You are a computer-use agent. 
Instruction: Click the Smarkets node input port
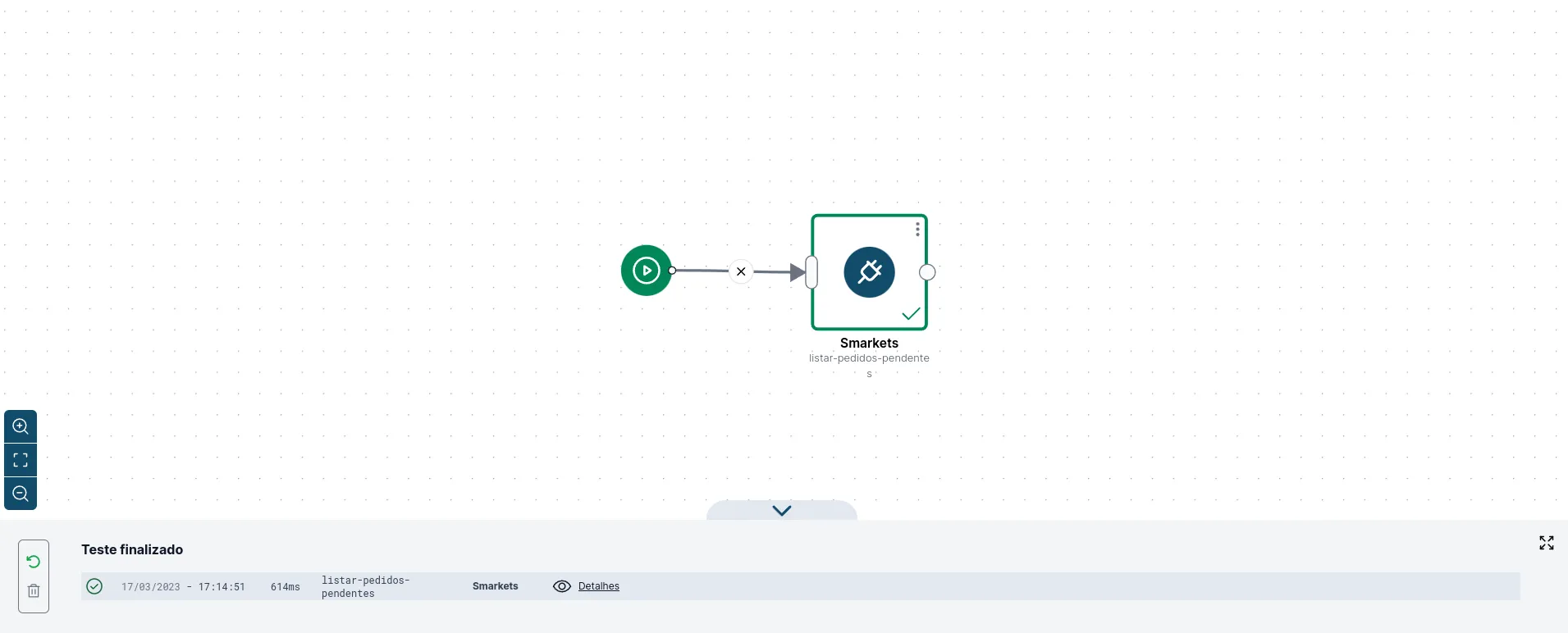tap(811, 272)
